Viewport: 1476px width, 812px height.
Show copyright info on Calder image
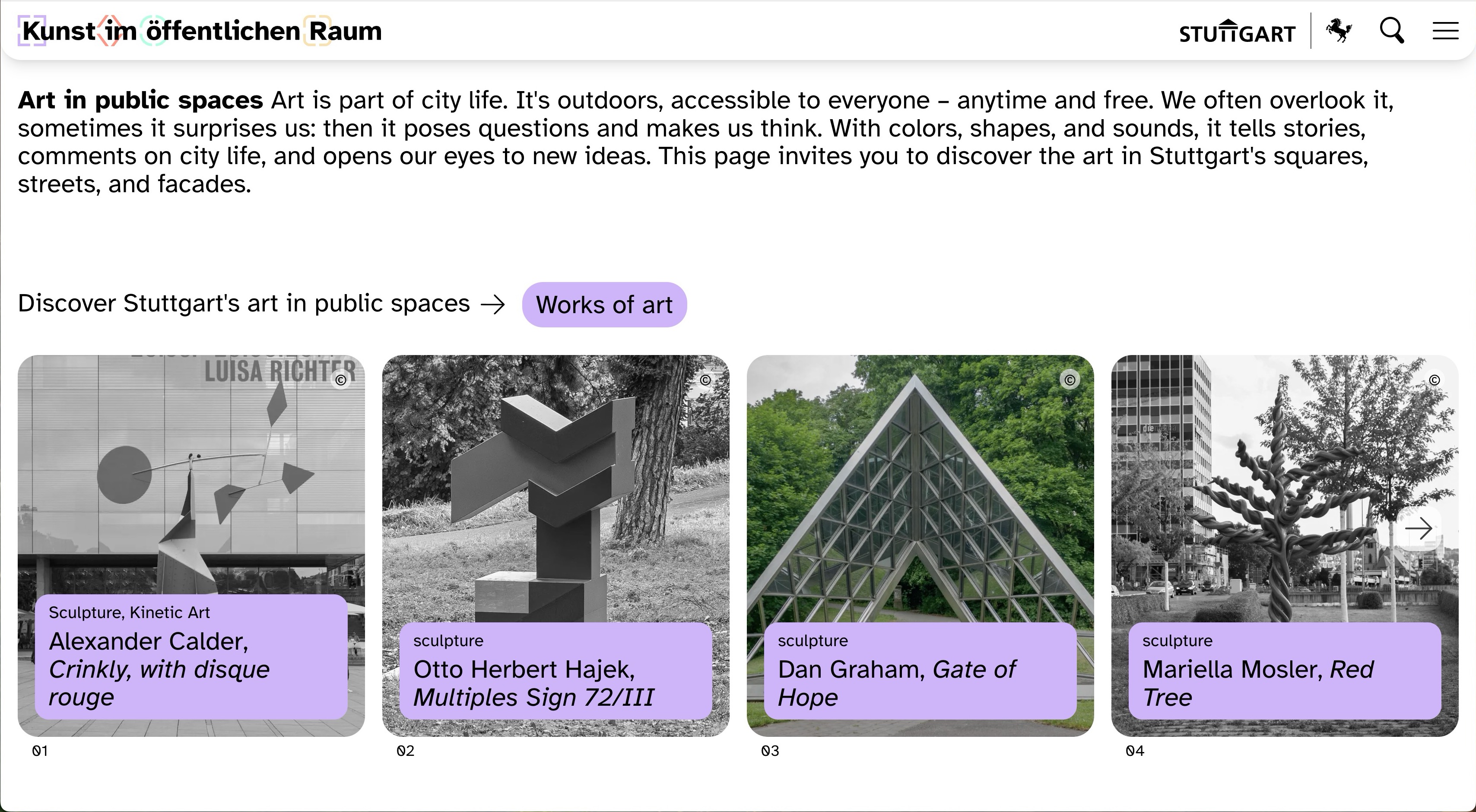pos(341,381)
